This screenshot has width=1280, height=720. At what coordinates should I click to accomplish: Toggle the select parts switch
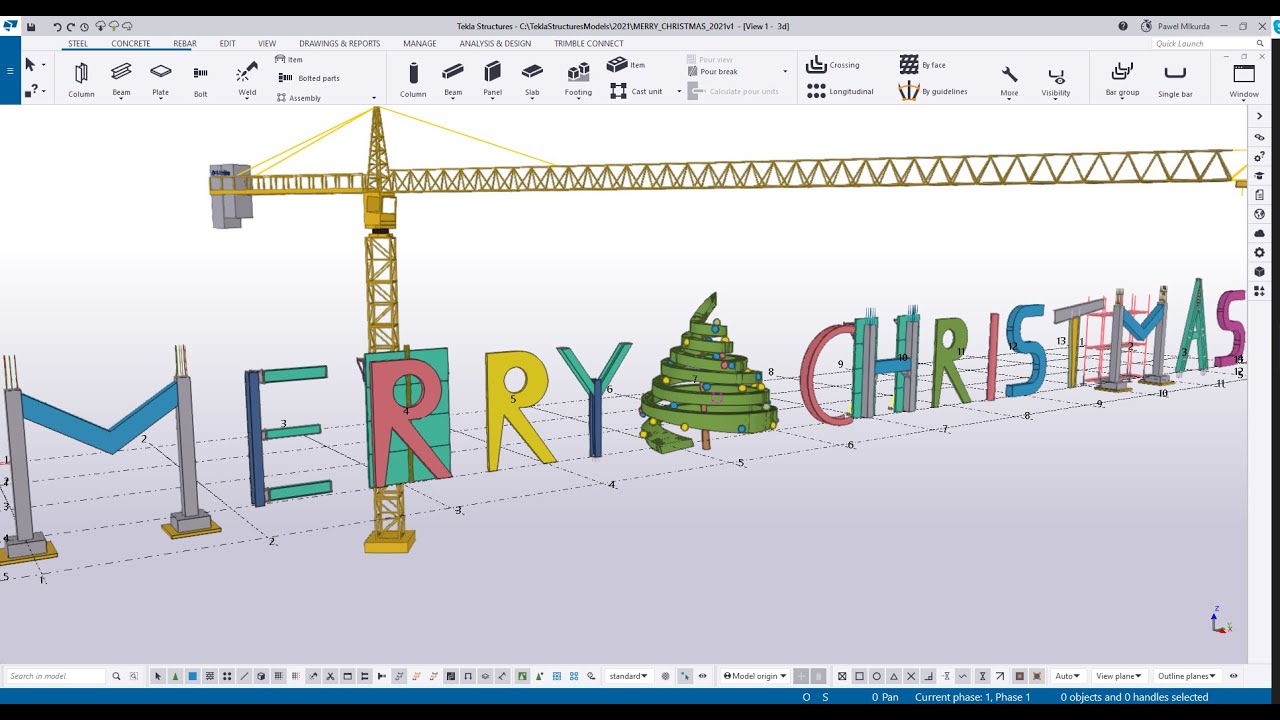[192, 676]
